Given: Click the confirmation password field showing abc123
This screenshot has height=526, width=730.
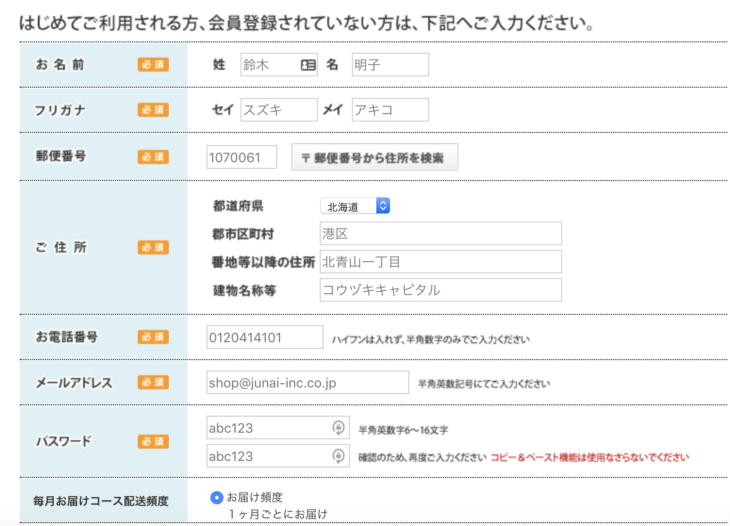Looking at the screenshot, I should pyautogui.click(x=278, y=456).
